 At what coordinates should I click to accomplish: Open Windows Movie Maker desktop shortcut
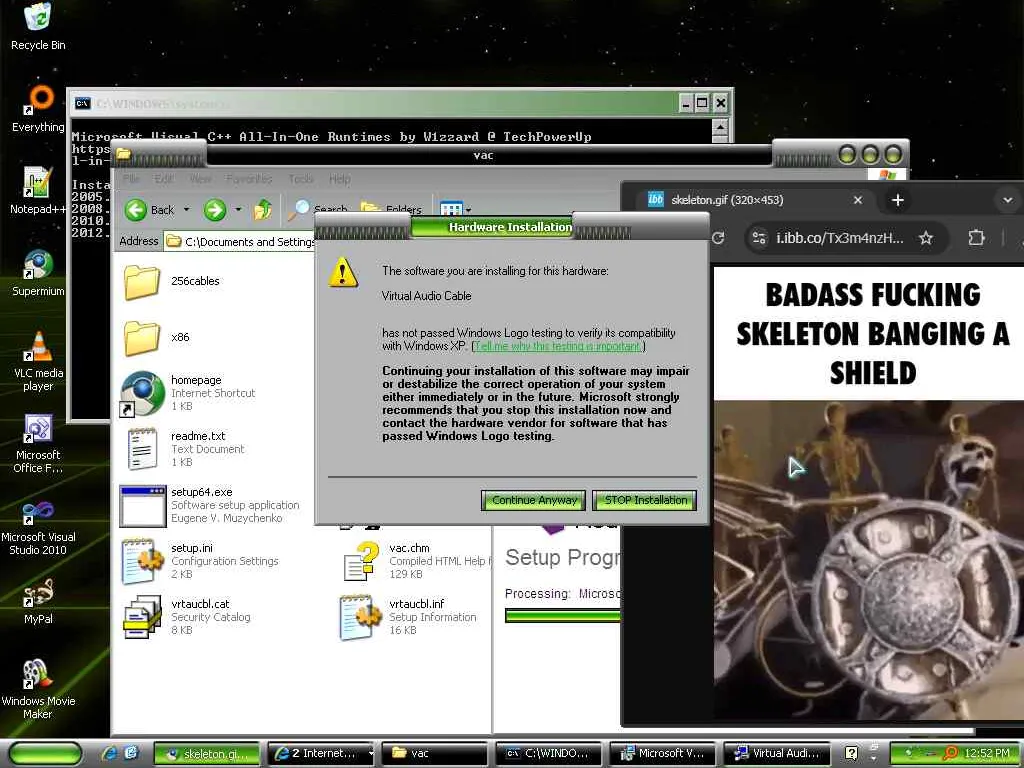point(38,690)
